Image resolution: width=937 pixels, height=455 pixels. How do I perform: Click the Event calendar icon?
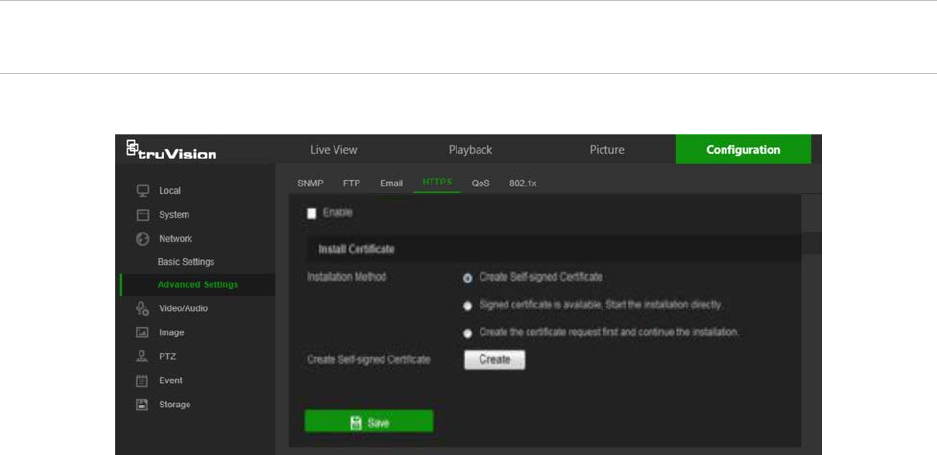coord(142,380)
